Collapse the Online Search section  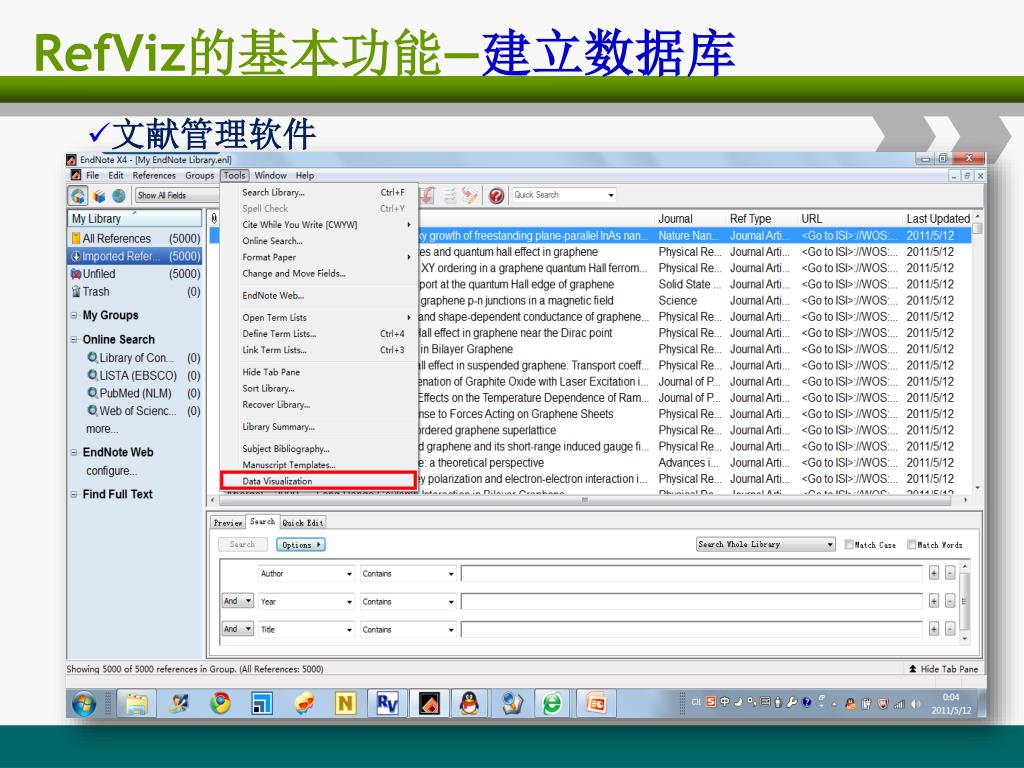[x=74, y=340]
